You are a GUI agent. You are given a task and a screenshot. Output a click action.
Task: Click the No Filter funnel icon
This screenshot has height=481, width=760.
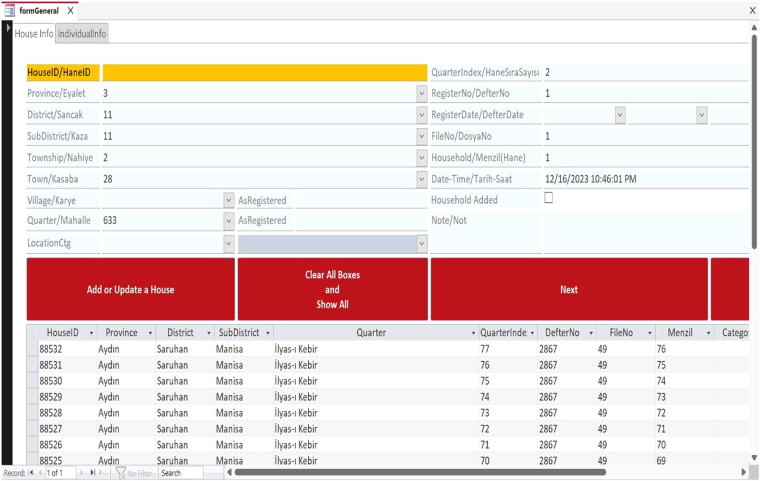[x=121, y=473]
